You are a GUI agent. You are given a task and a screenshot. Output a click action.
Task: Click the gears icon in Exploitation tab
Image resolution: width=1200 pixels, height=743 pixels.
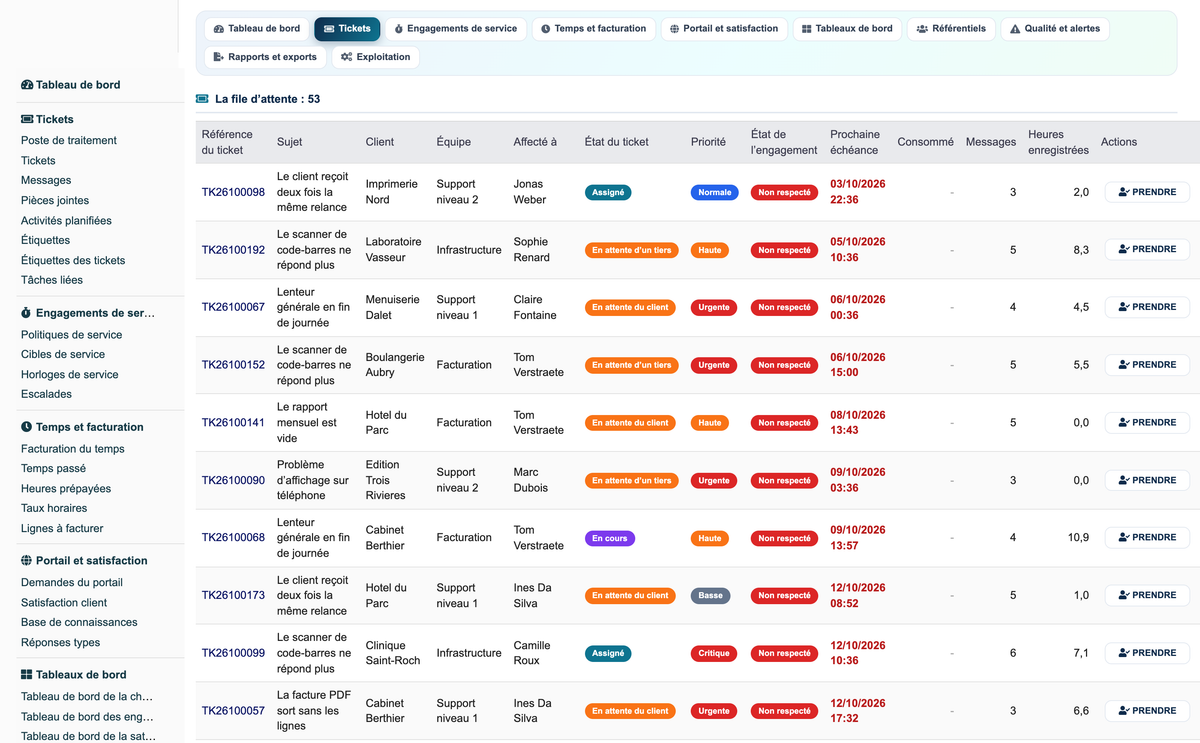click(x=346, y=57)
